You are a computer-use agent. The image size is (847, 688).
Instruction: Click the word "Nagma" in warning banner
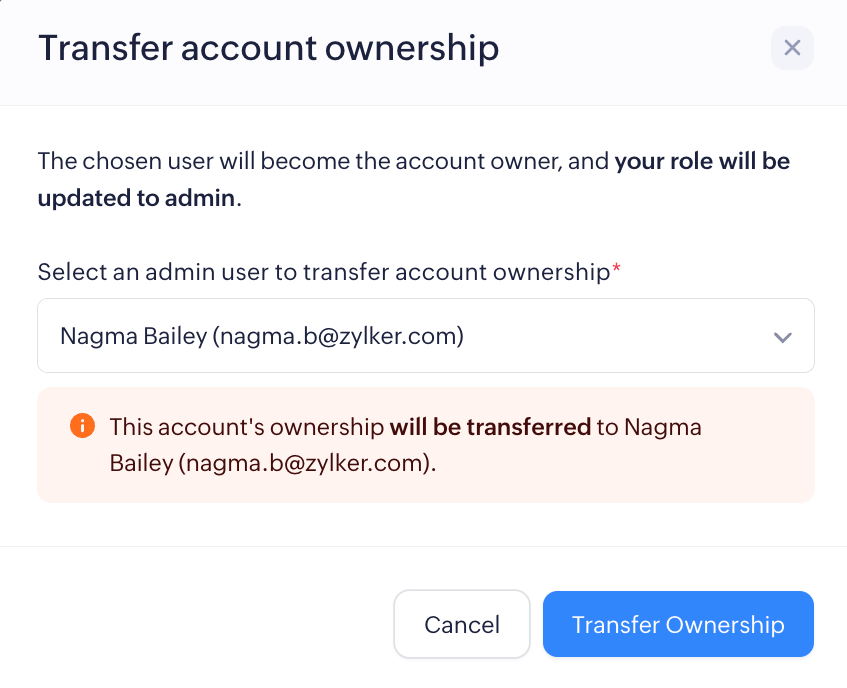[663, 427]
